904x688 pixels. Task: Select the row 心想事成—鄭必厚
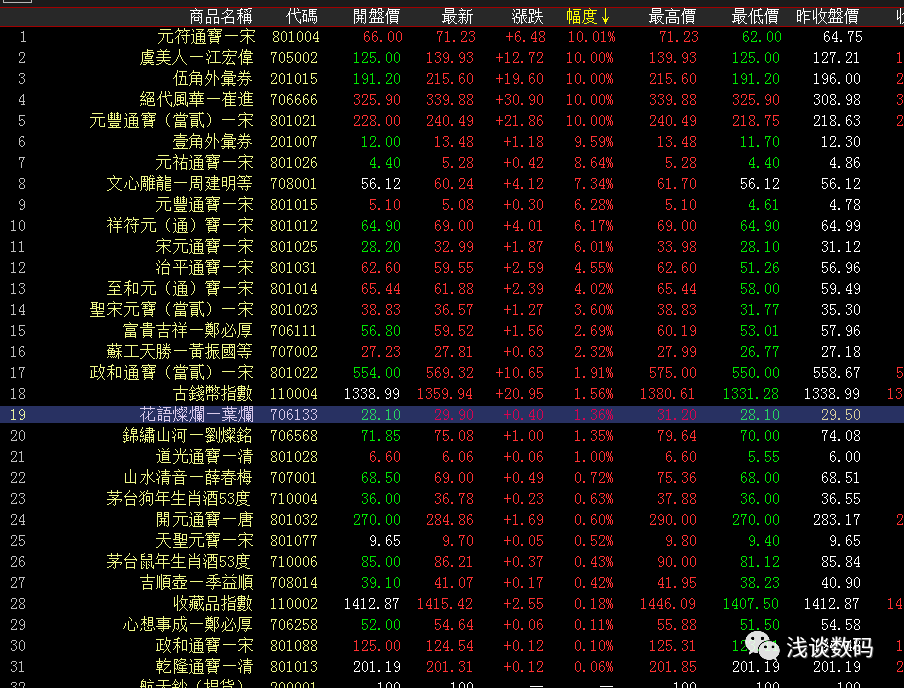[x=452, y=625]
